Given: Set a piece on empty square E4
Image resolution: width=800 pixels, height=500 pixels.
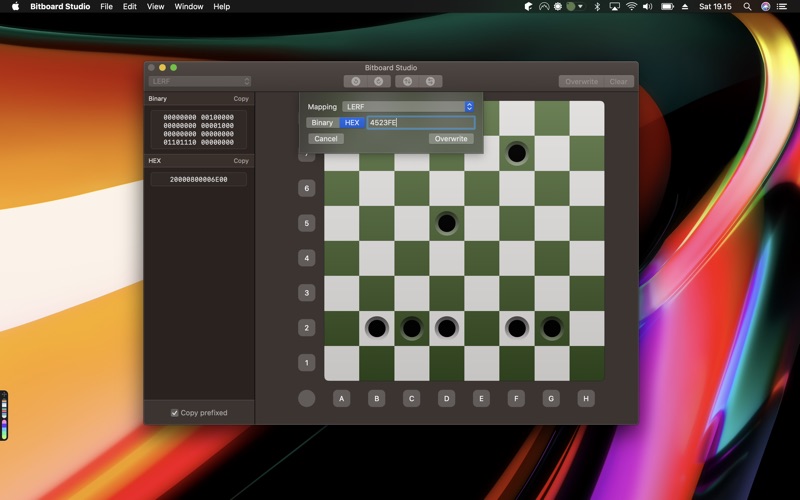Looking at the screenshot, I should point(482,258).
